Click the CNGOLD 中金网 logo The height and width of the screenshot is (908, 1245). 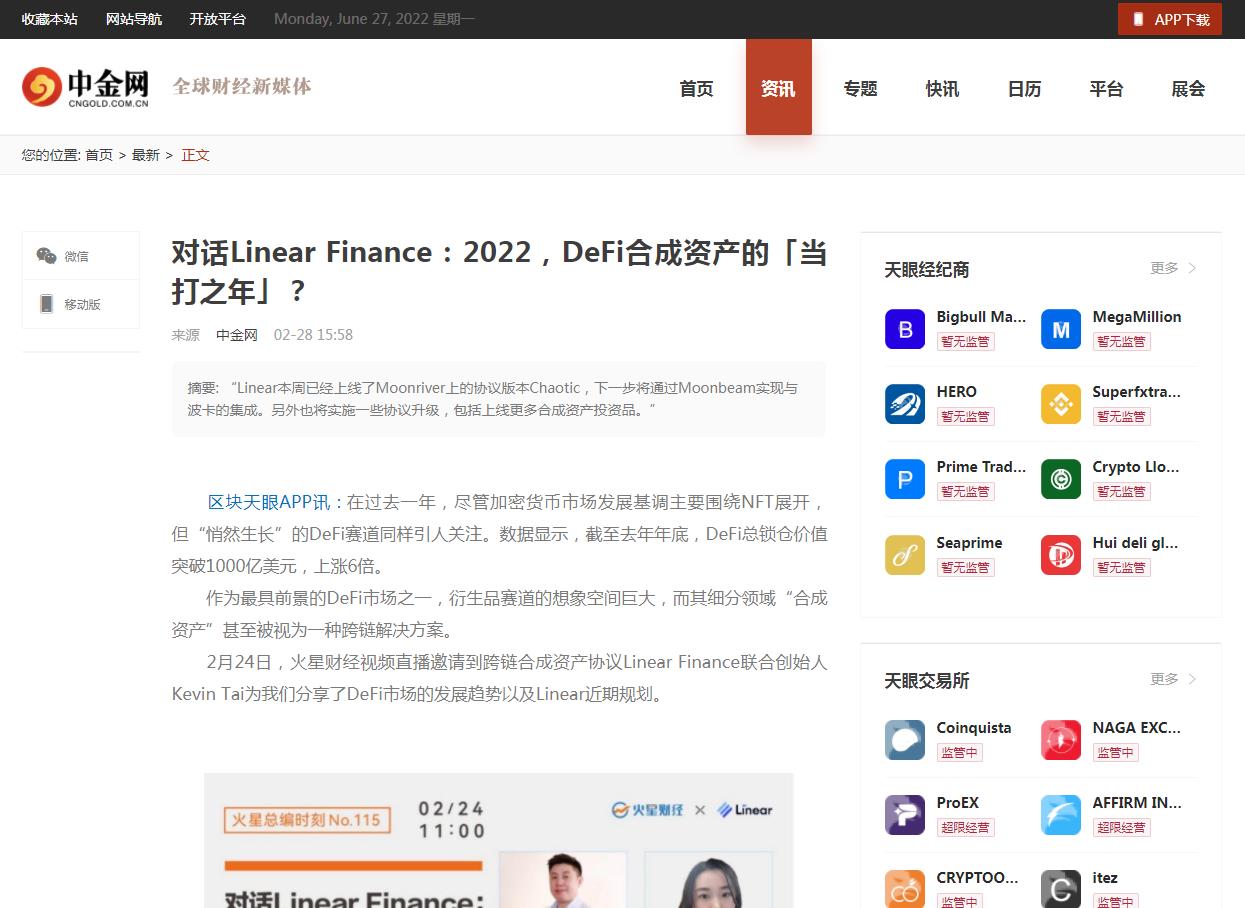pyautogui.click(x=86, y=87)
